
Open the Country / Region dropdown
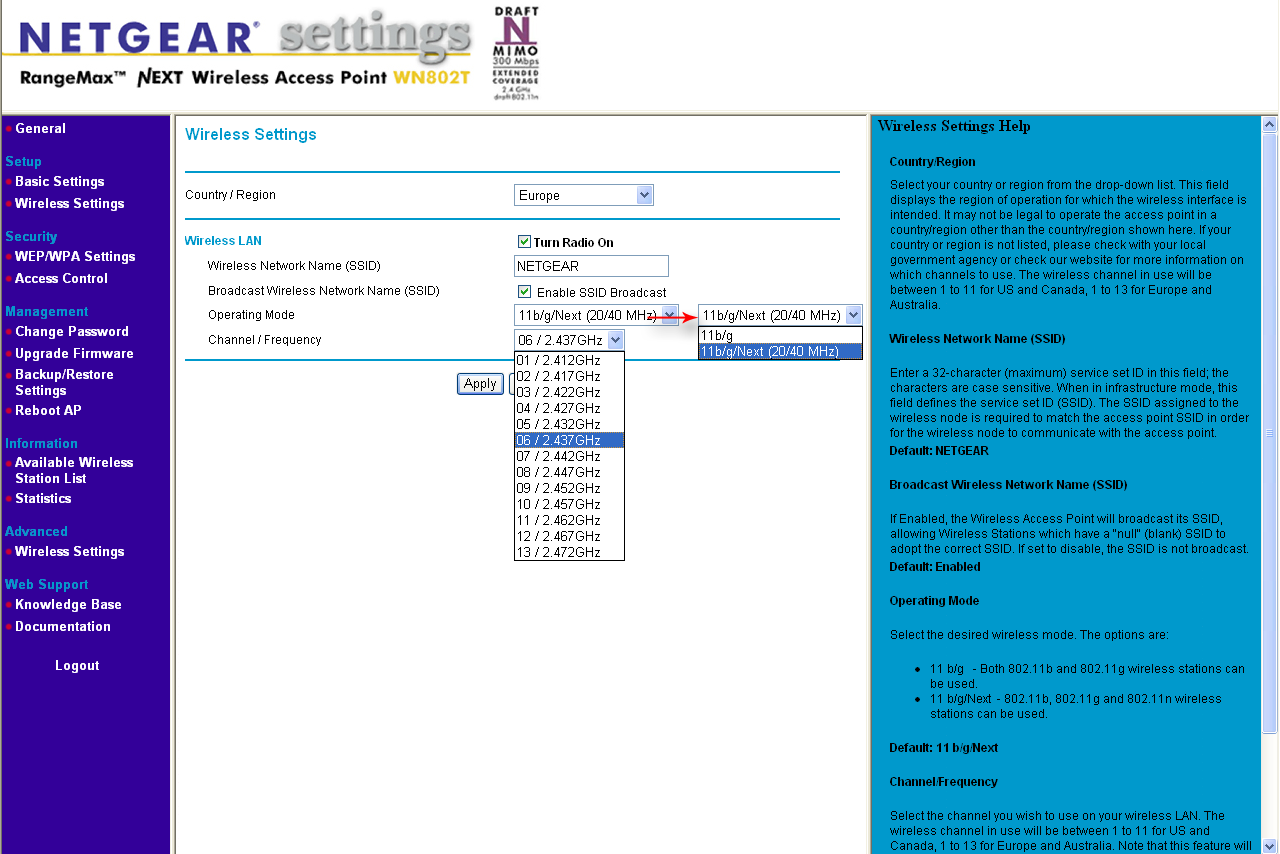click(584, 195)
